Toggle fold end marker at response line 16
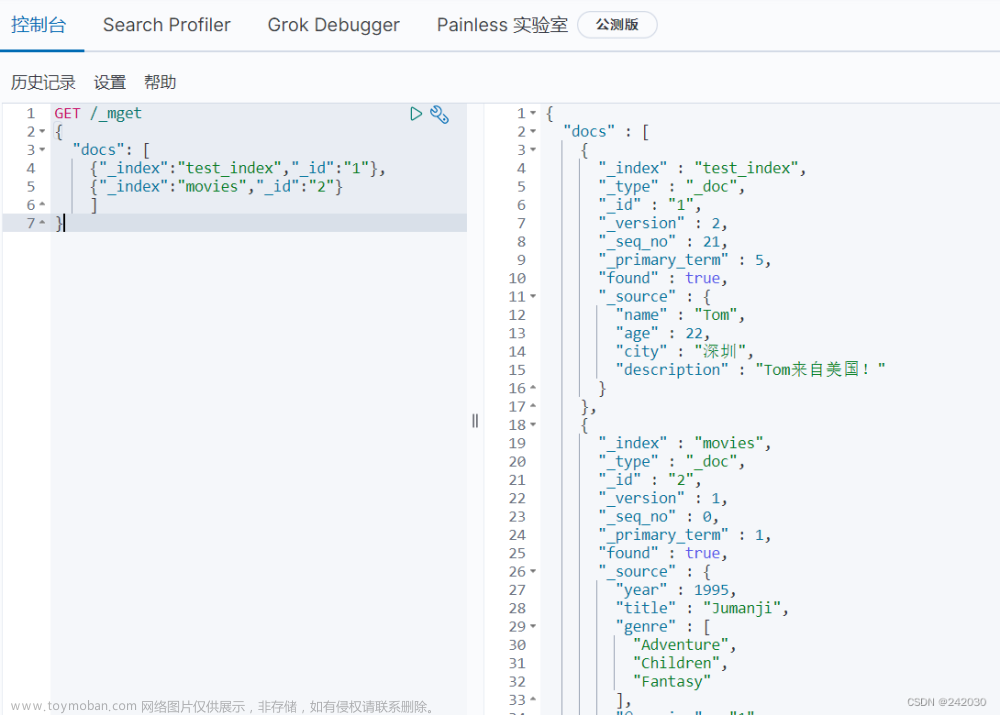This screenshot has height=715, width=1000. [533, 388]
